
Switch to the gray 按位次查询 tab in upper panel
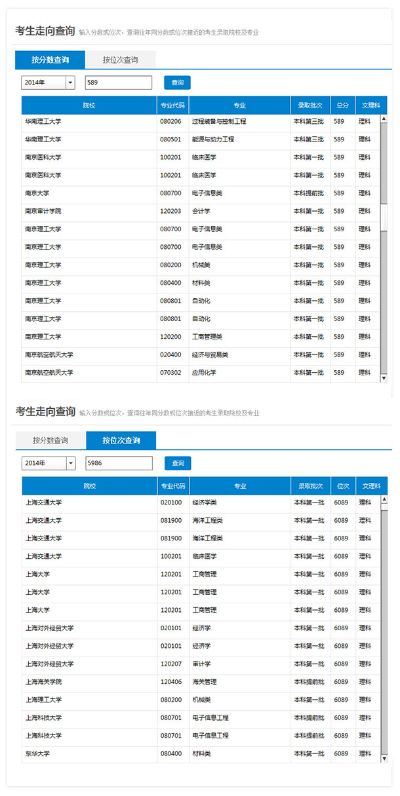[120, 60]
